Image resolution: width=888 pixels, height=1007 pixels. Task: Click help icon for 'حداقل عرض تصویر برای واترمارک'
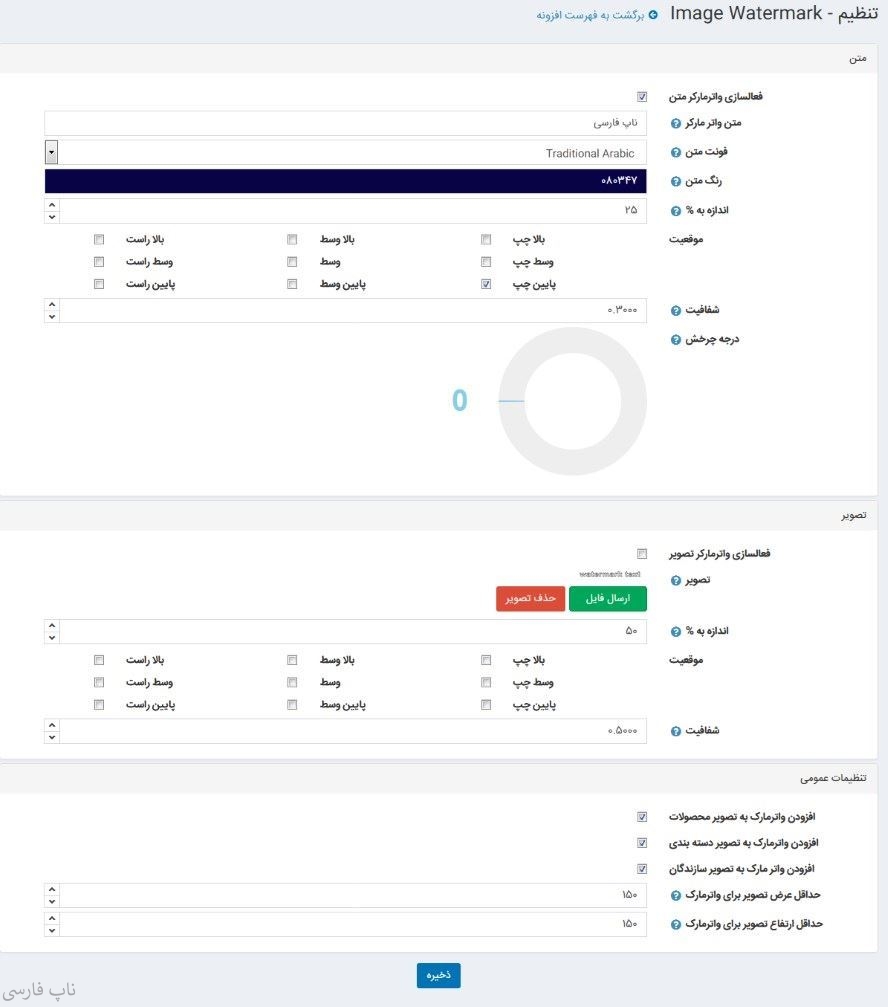[675, 895]
